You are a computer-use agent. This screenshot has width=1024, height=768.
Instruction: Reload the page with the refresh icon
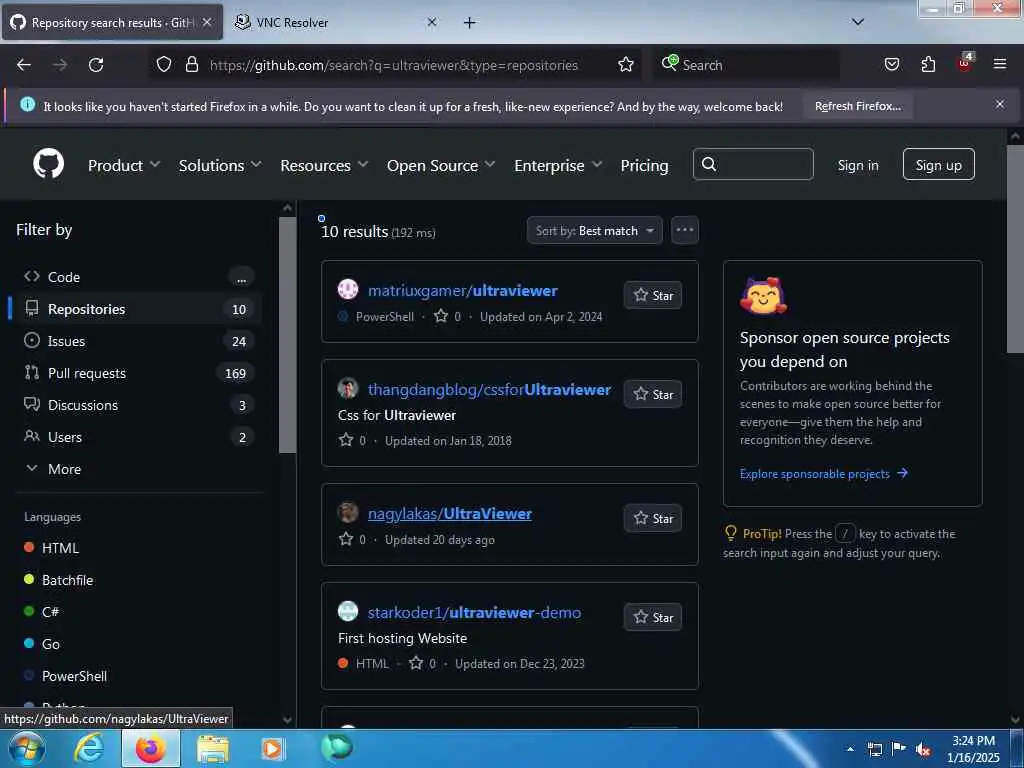pos(96,65)
